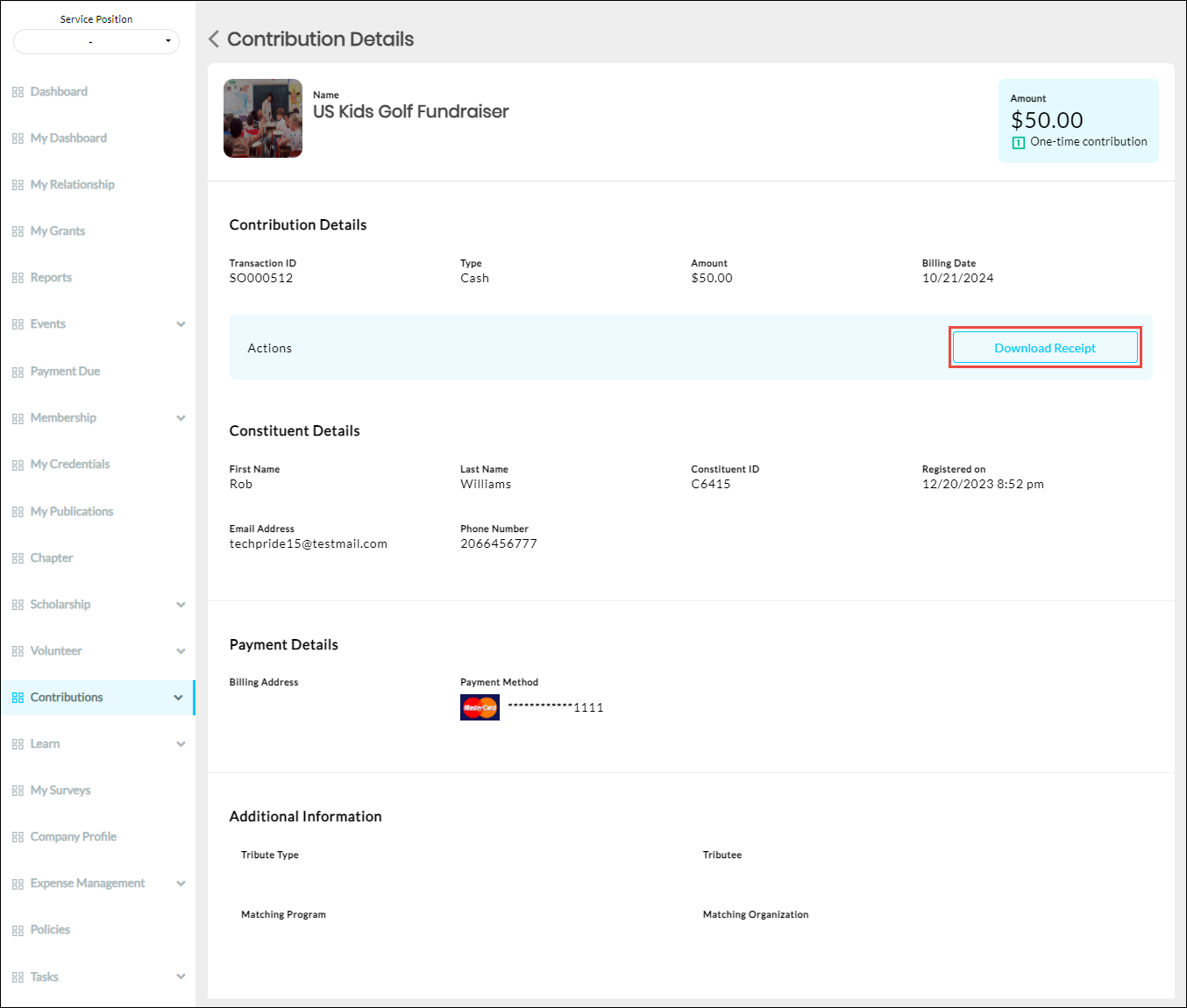The height and width of the screenshot is (1008, 1187).
Task: Select Company Profile in the sidebar
Action: [x=74, y=837]
